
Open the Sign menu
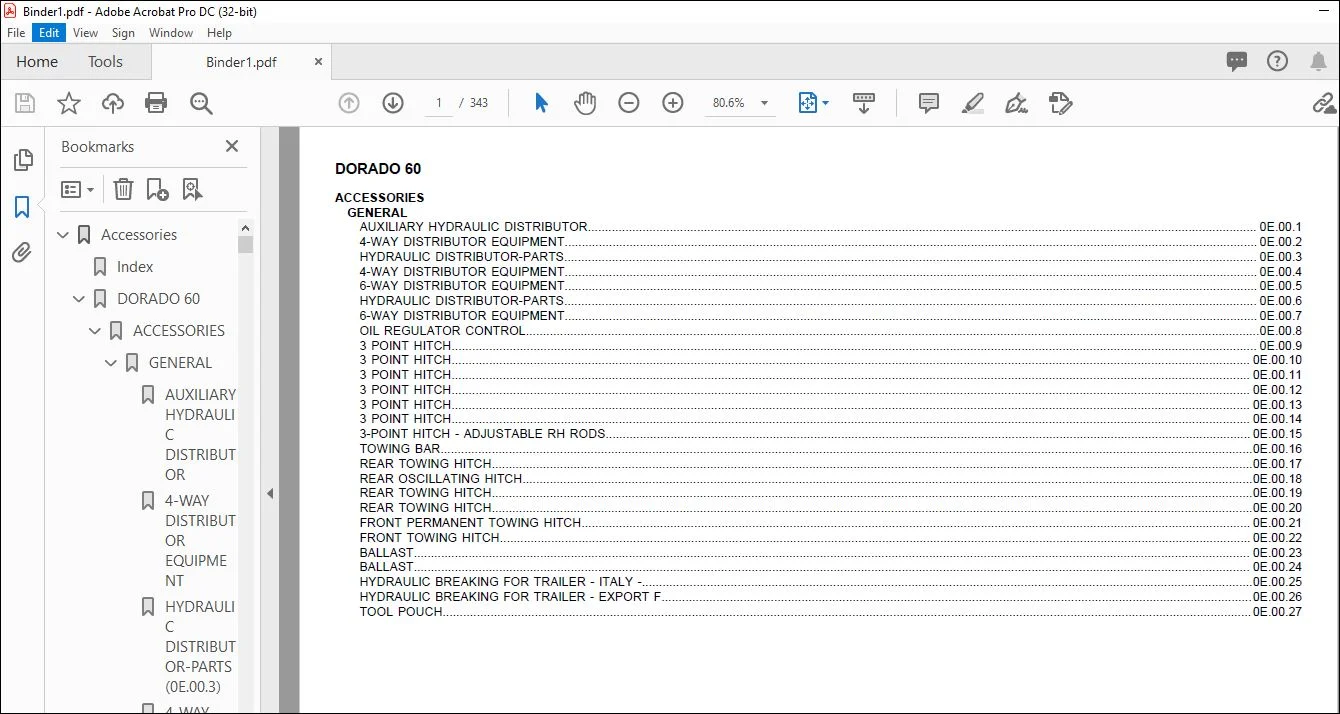[x=123, y=33]
